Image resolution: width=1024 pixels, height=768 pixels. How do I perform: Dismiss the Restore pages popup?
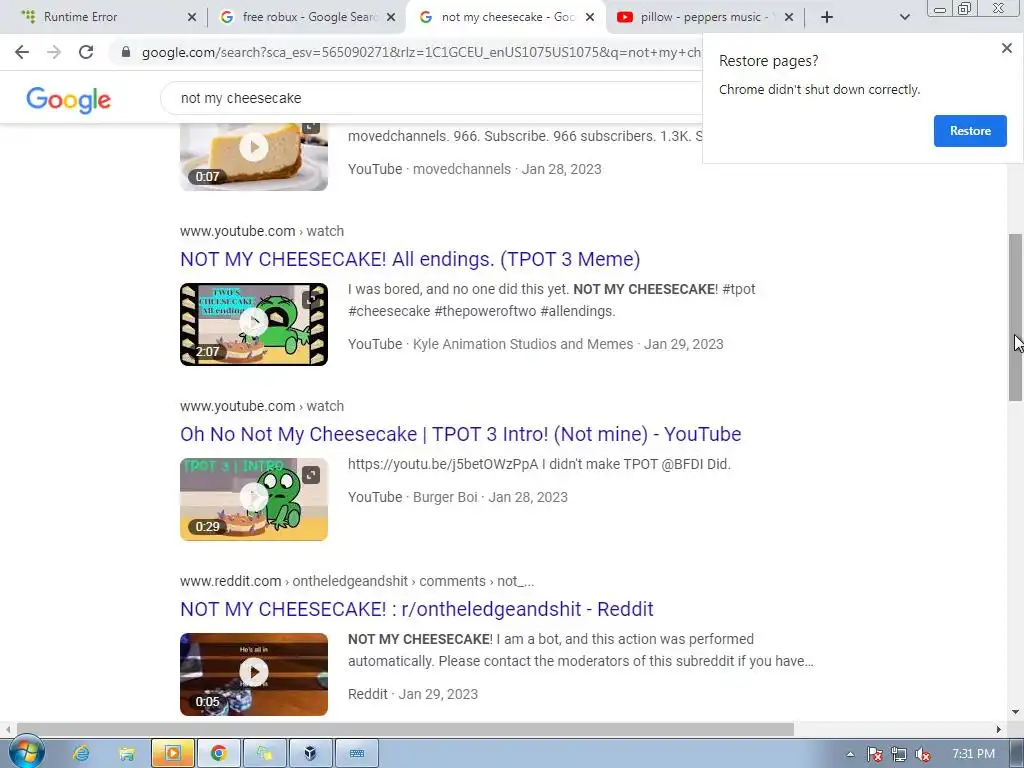pyautogui.click(x=1006, y=48)
